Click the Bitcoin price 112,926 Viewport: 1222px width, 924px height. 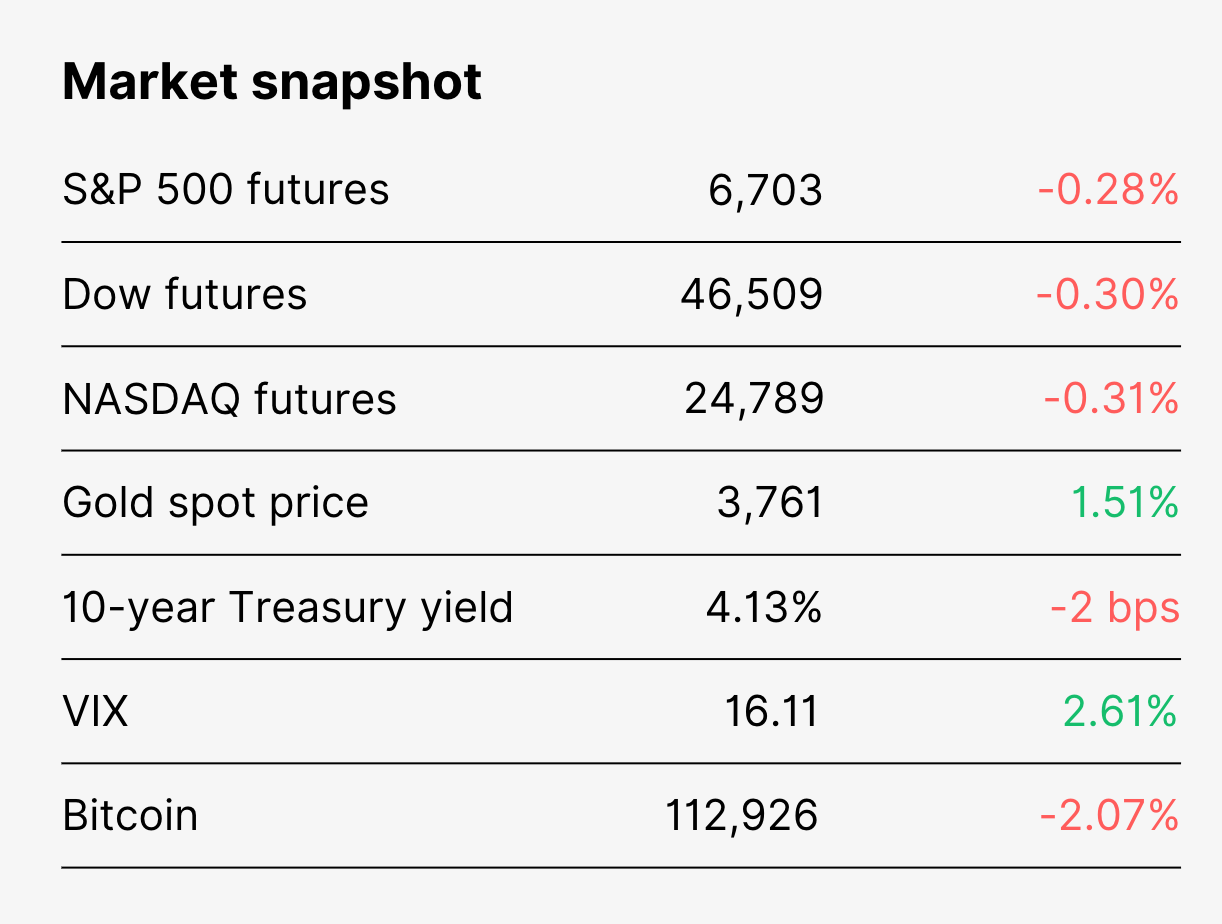742,816
